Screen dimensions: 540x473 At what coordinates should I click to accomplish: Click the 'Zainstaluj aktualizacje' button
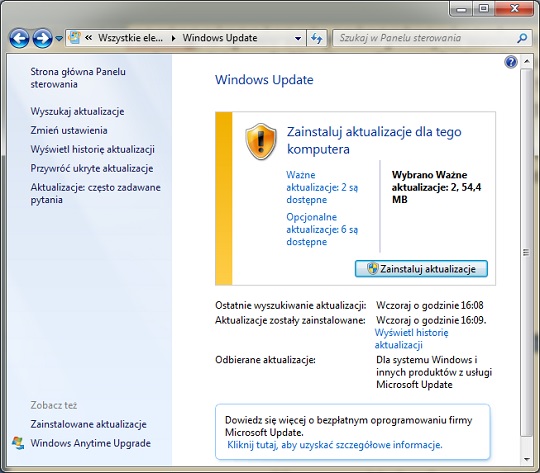(421, 269)
